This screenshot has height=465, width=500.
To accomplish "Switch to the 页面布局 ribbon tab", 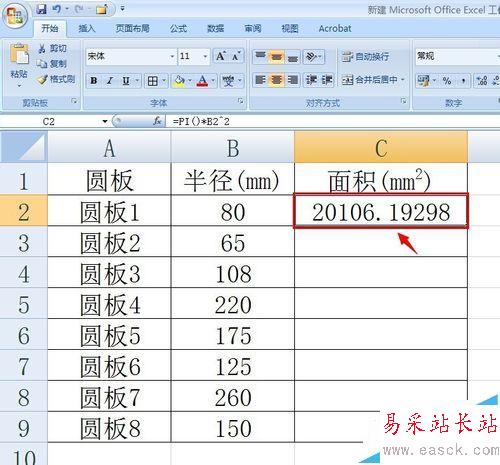I will tap(132, 29).
